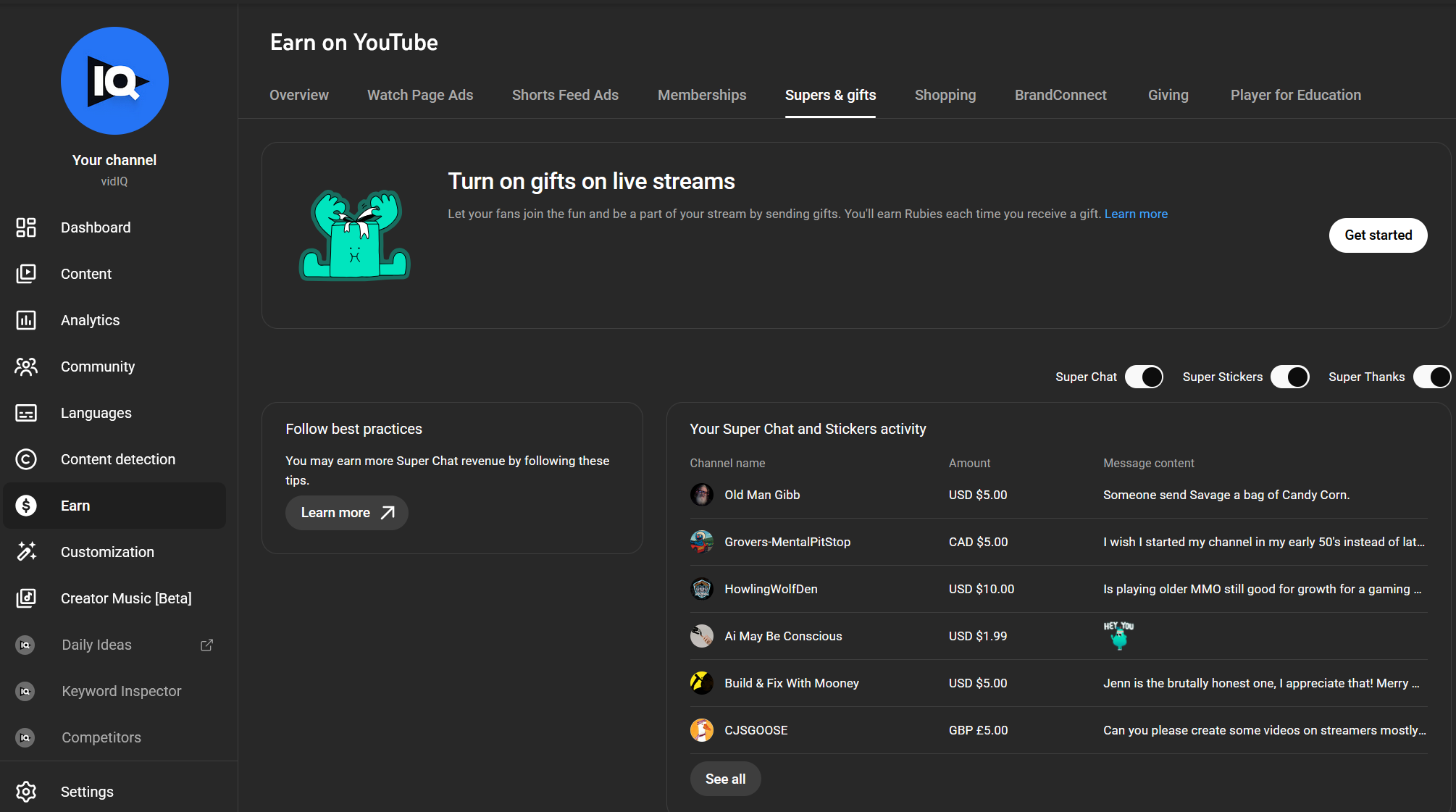1456x812 pixels.
Task: Click the Settings gear icon
Action: click(26, 792)
